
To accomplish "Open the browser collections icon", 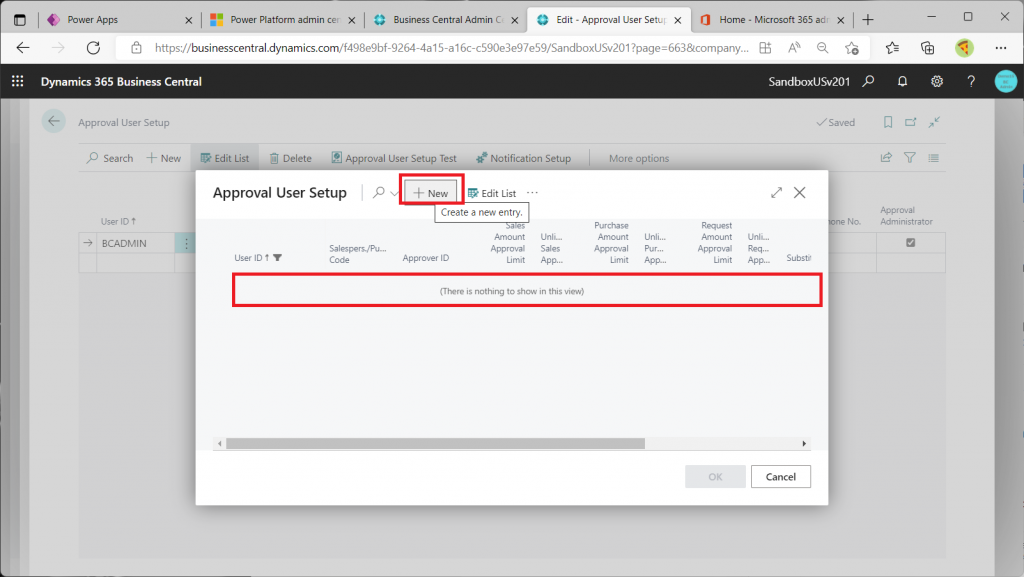I will coord(927,48).
